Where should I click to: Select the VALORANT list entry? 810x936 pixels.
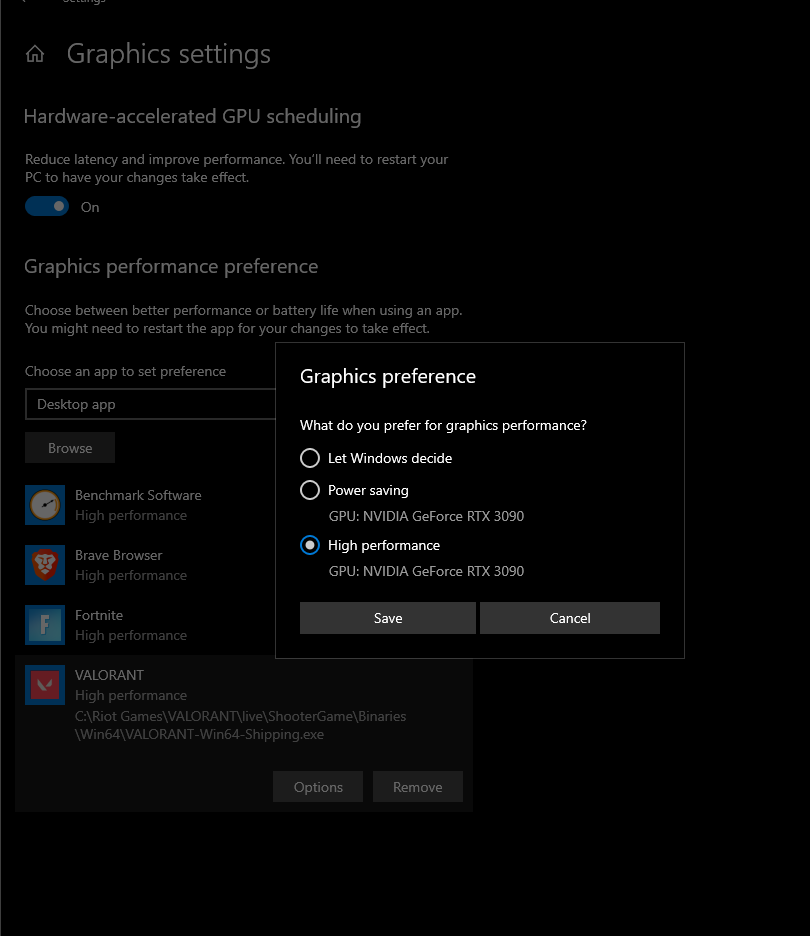click(x=244, y=734)
